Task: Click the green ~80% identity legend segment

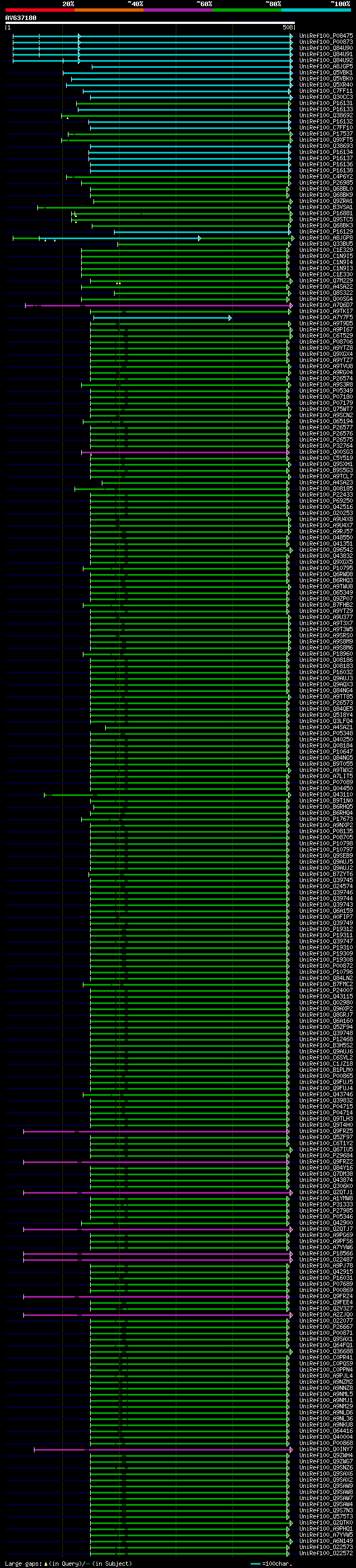Action: (x=247, y=10)
